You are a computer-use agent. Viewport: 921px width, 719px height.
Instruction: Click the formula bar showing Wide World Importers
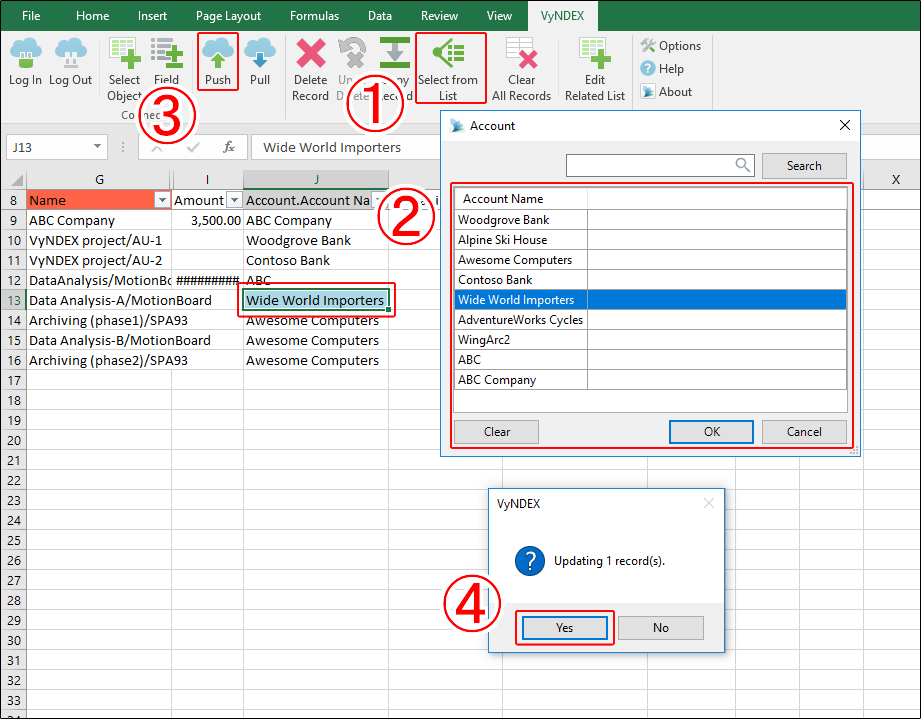tap(347, 147)
